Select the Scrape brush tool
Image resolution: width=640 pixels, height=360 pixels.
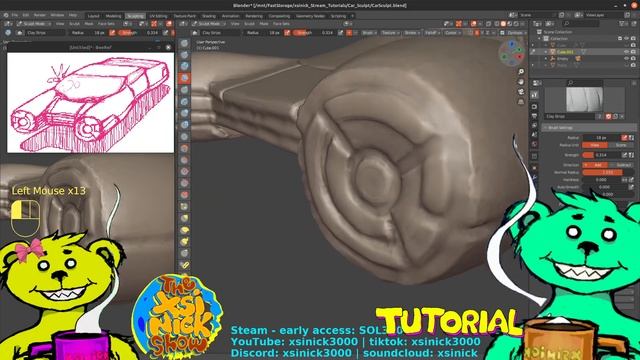pos(184,183)
